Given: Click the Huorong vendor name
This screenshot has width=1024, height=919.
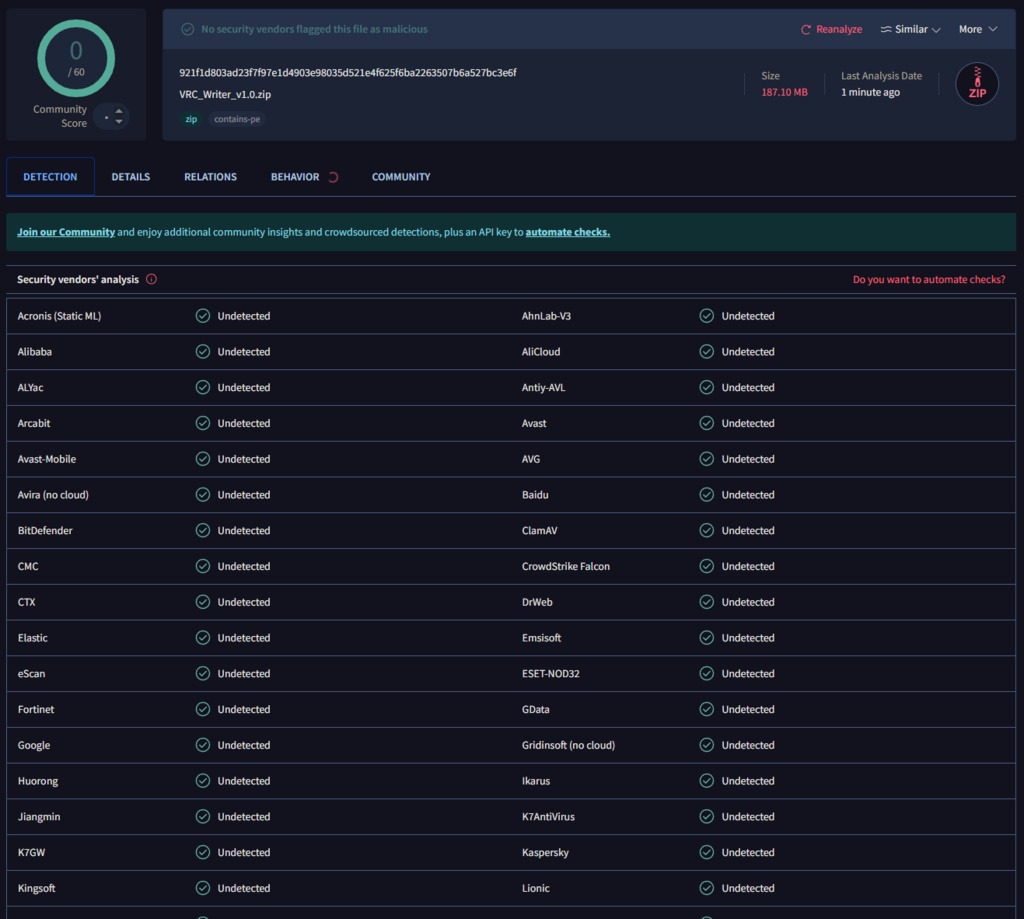Looking at the screenshot, I should point(38,781).
